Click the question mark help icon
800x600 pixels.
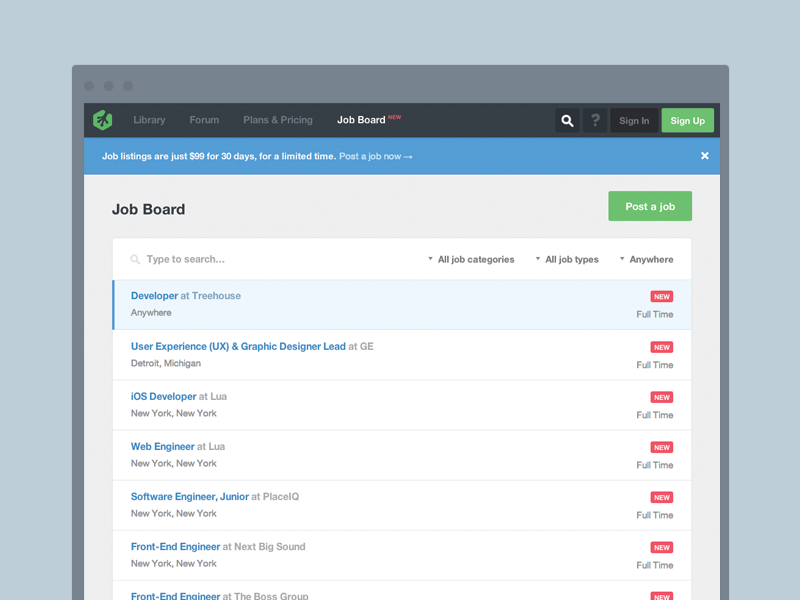pos(595,120)
